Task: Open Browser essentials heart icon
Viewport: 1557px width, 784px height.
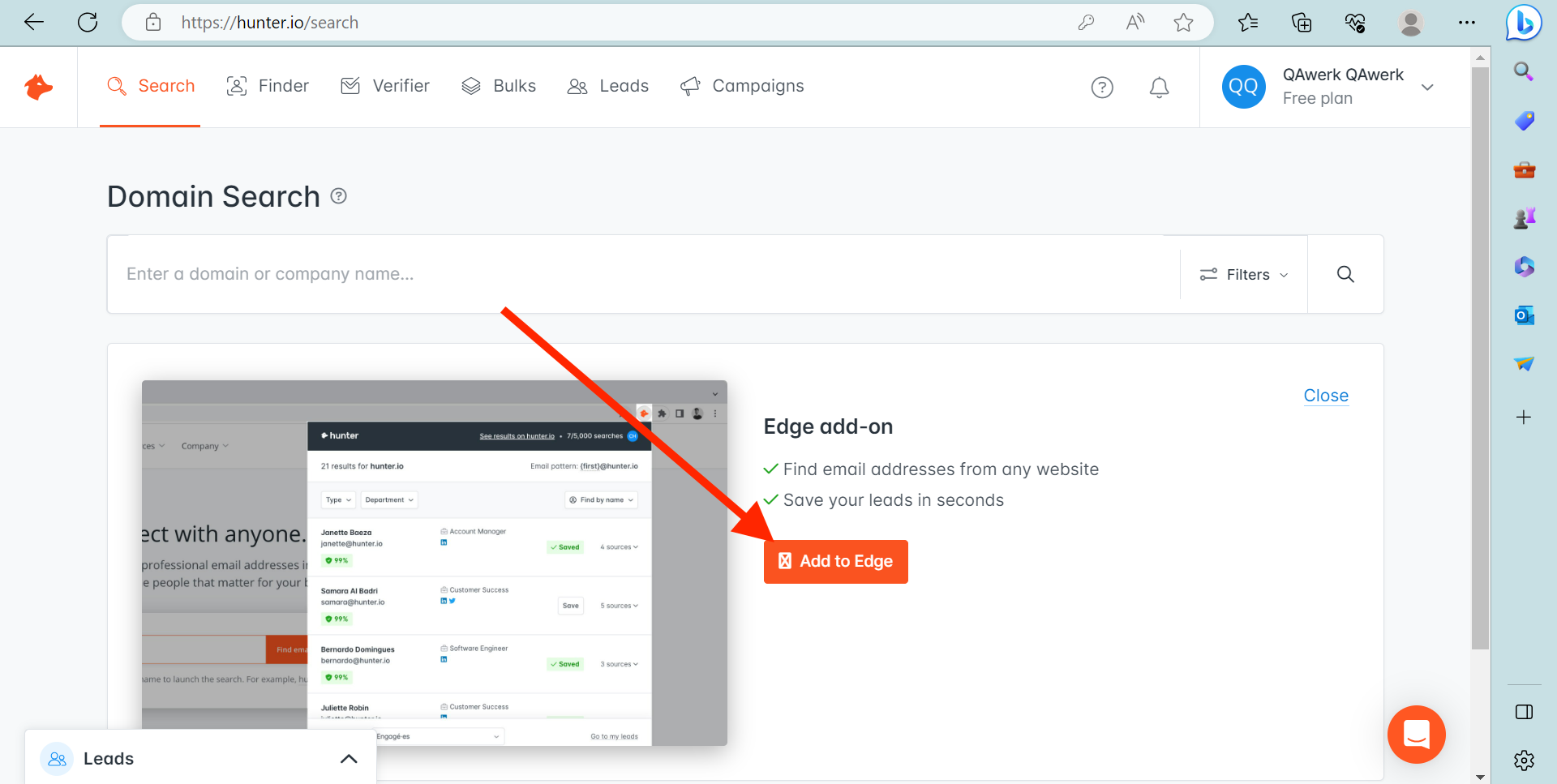Action: [x=1355, y=22]
